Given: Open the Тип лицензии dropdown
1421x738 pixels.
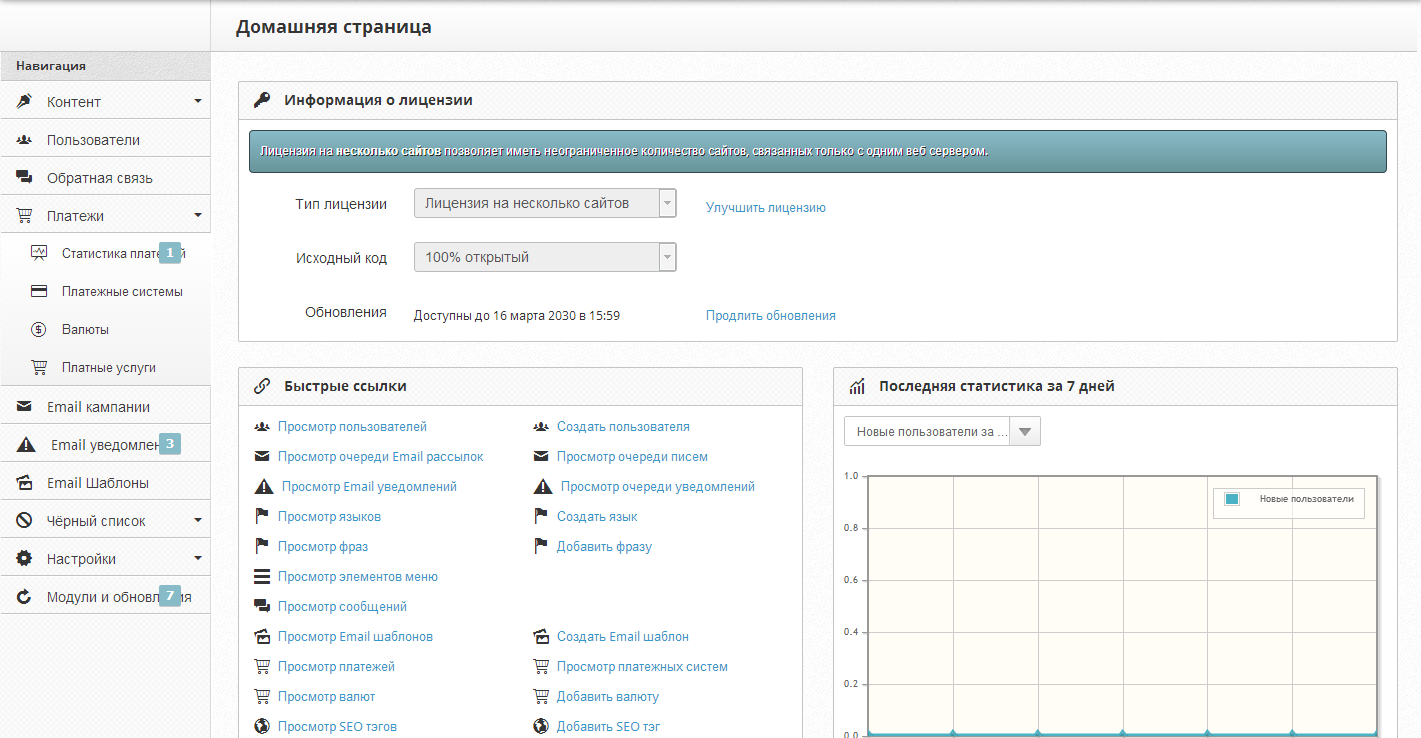Looking at the screenshot, I should tap(545, 203).
